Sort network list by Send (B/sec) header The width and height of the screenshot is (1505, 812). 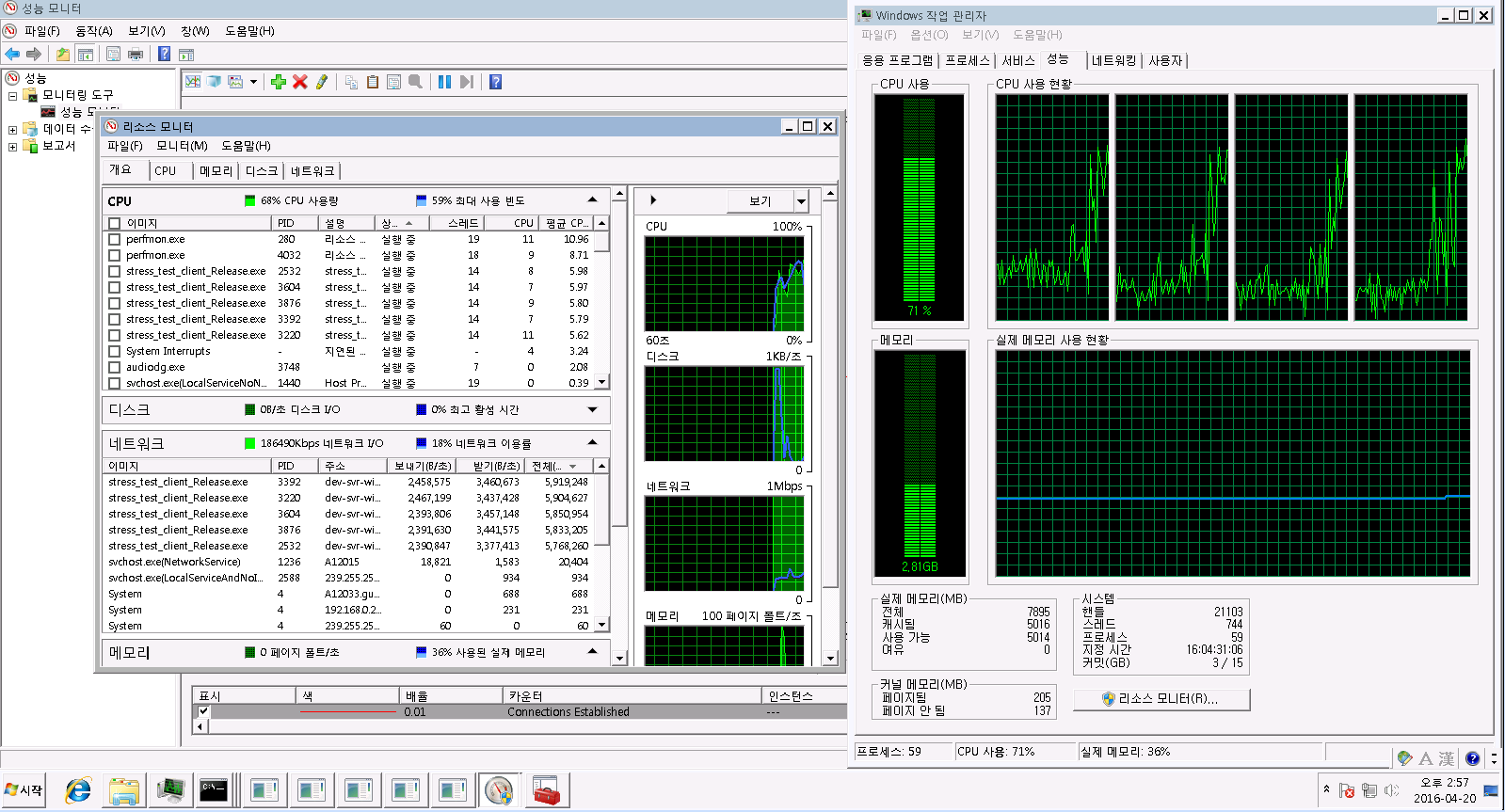click(x=421, y=466)
